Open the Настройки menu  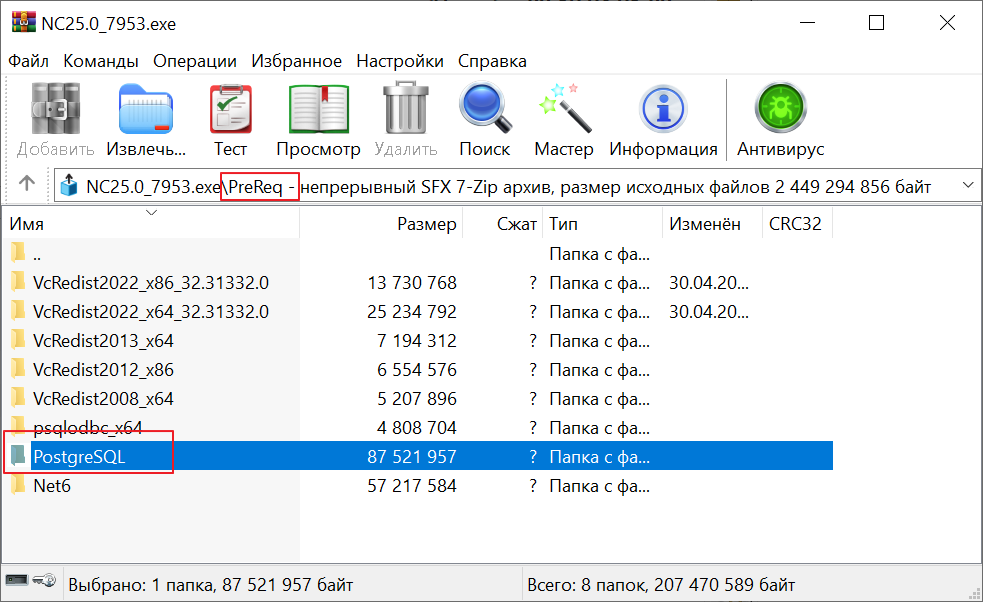pos(400,61)
